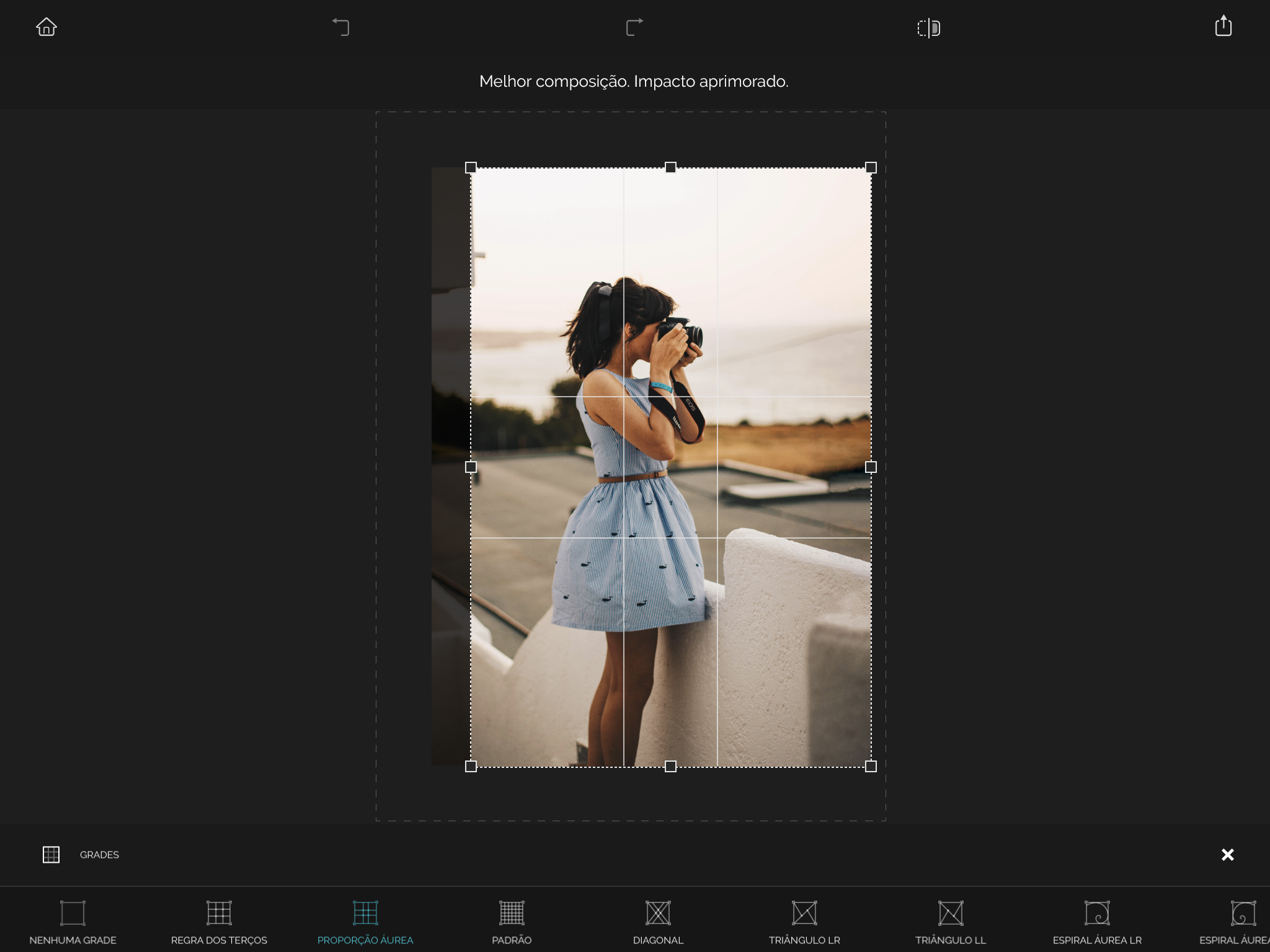Screen dimensions: 1270x952
Task: Click the bottom-right crop corner handle
Action: [x=871, y=766]
